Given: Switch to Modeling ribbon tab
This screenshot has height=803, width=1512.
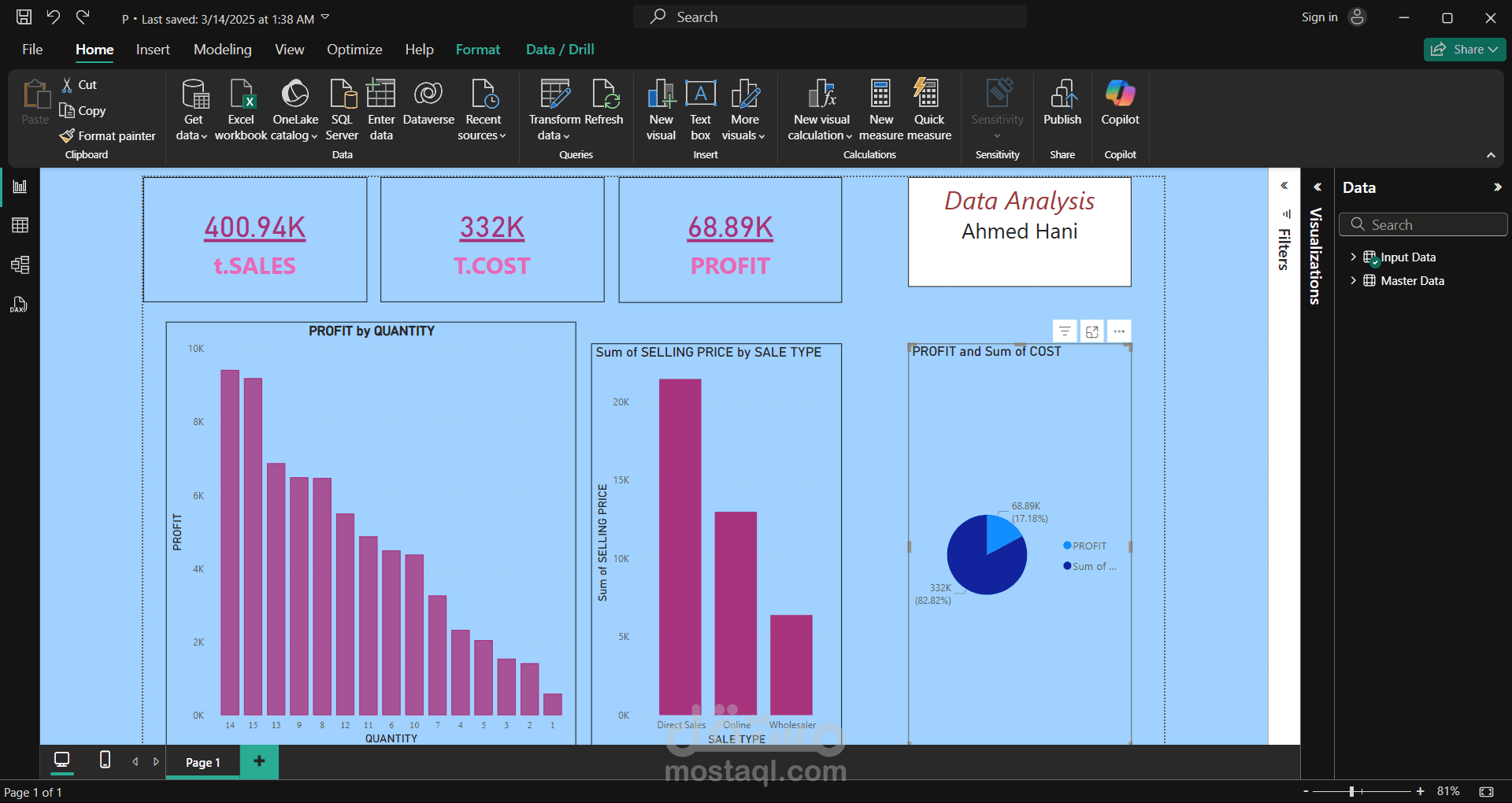Looking at the screenshot, I should [223, 50].
